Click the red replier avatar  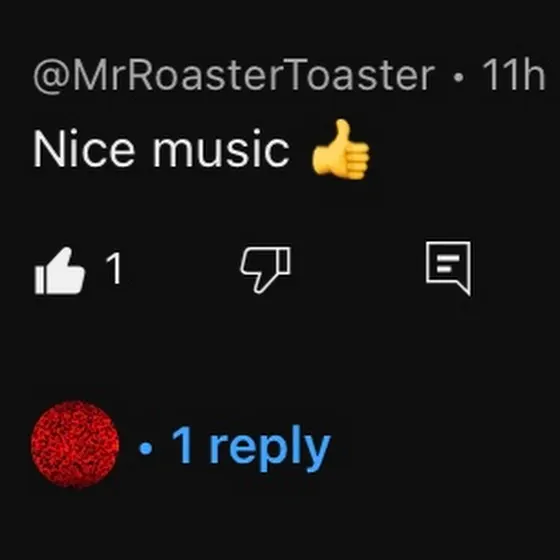[x=75, y=444]
